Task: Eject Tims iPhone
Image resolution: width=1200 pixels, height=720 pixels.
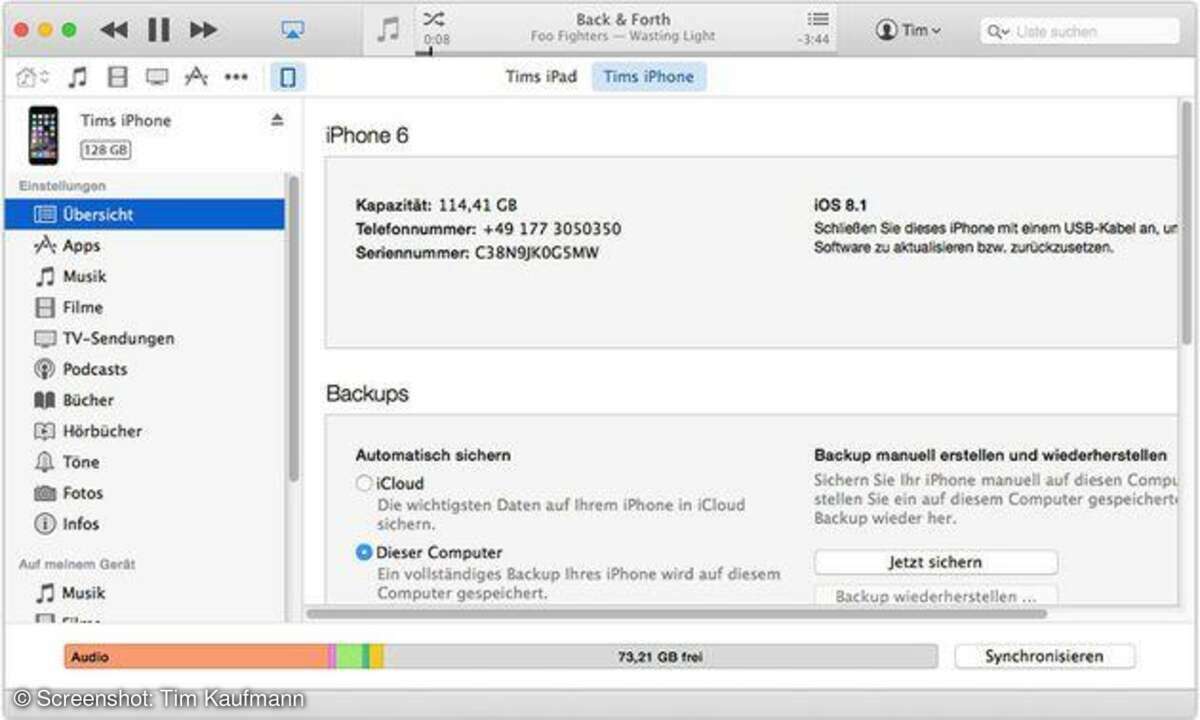Action: coord(277,120)
